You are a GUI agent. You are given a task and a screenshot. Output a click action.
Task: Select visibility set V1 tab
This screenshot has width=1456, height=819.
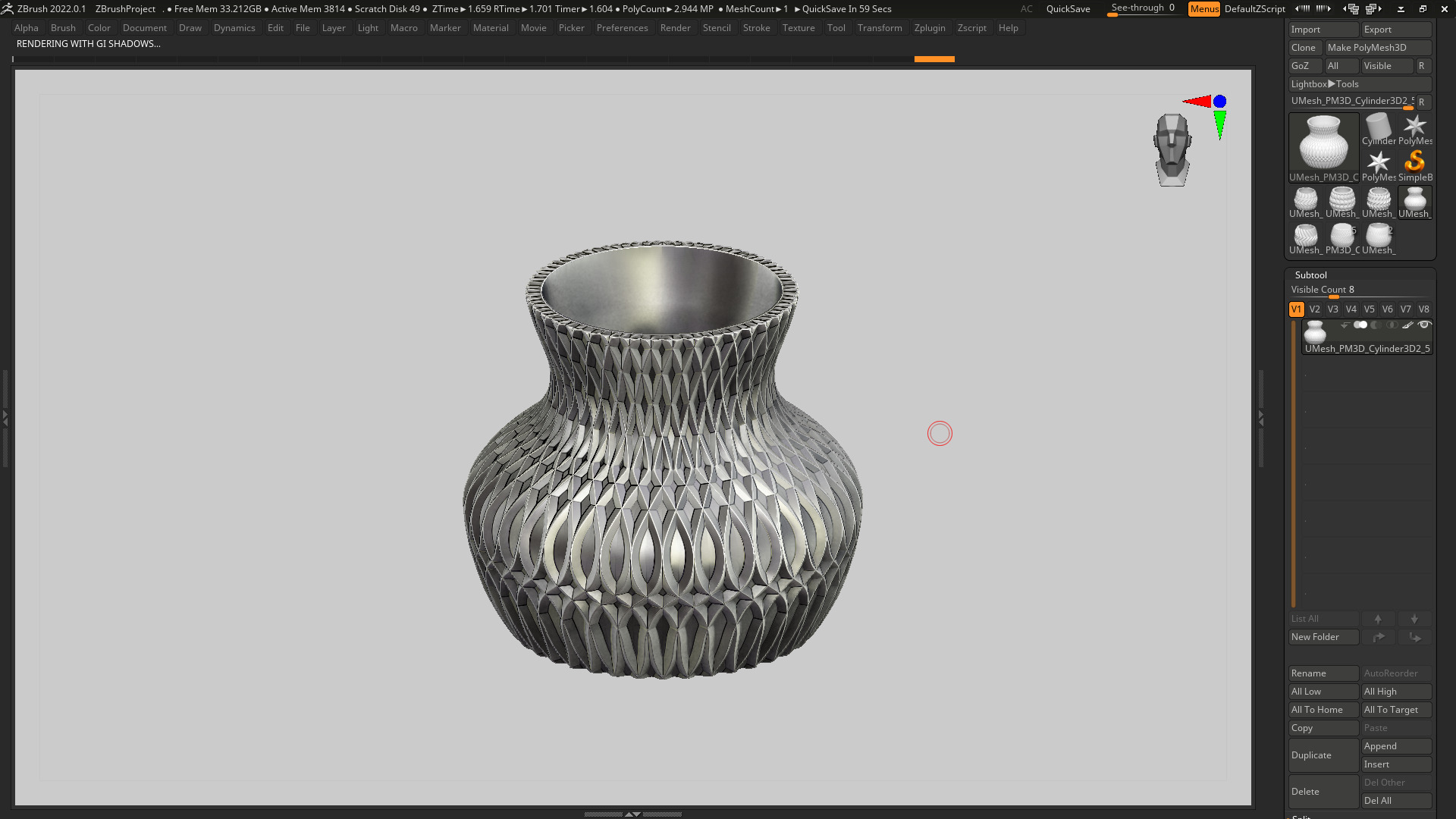point(1296,309)
